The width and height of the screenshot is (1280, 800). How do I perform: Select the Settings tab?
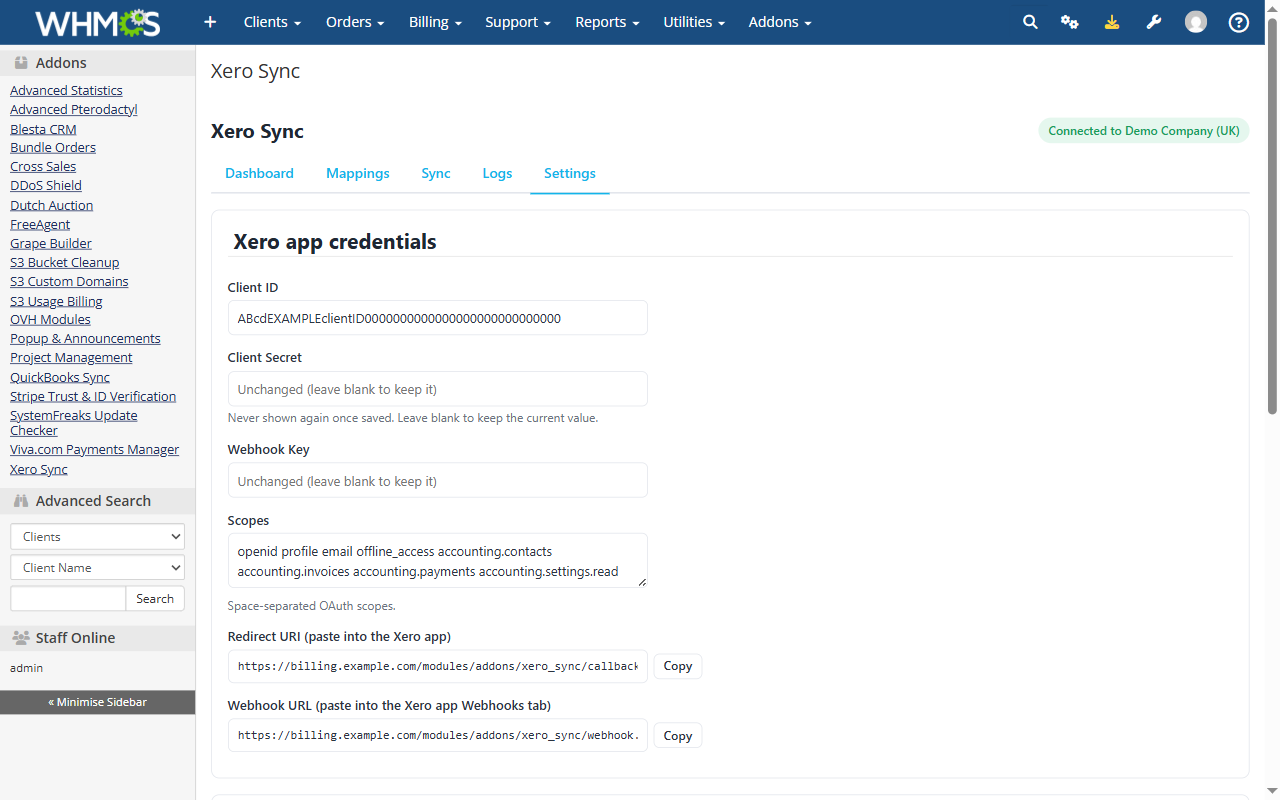(570, 173)
